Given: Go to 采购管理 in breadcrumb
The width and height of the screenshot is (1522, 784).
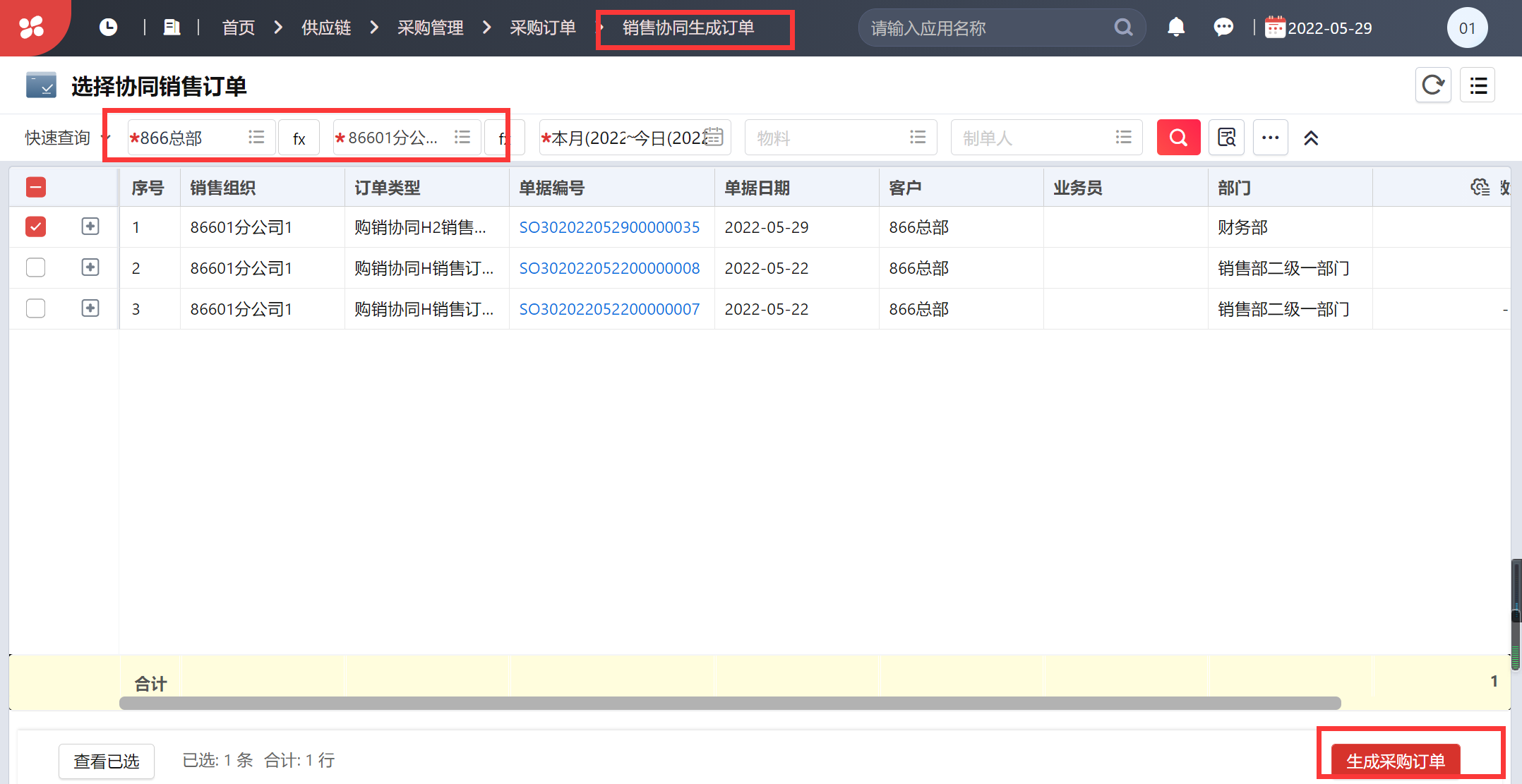Looking at the screenshot, I should 430,28.
